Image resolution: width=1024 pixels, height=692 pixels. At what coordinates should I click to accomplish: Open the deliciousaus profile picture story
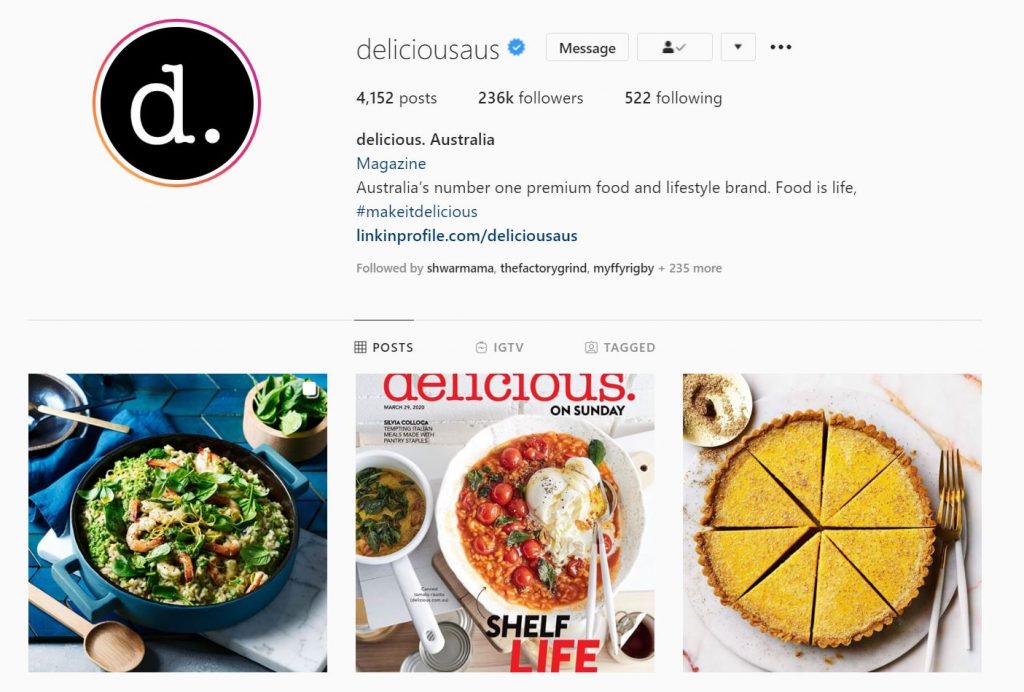[x=176, y=103]
